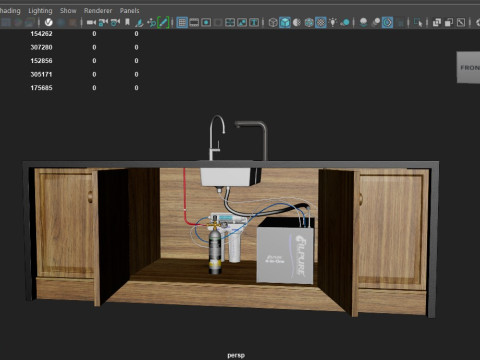
Task: Toggle Screen Space Ambient Occlusion icon
Action: [x=363, y=22]
